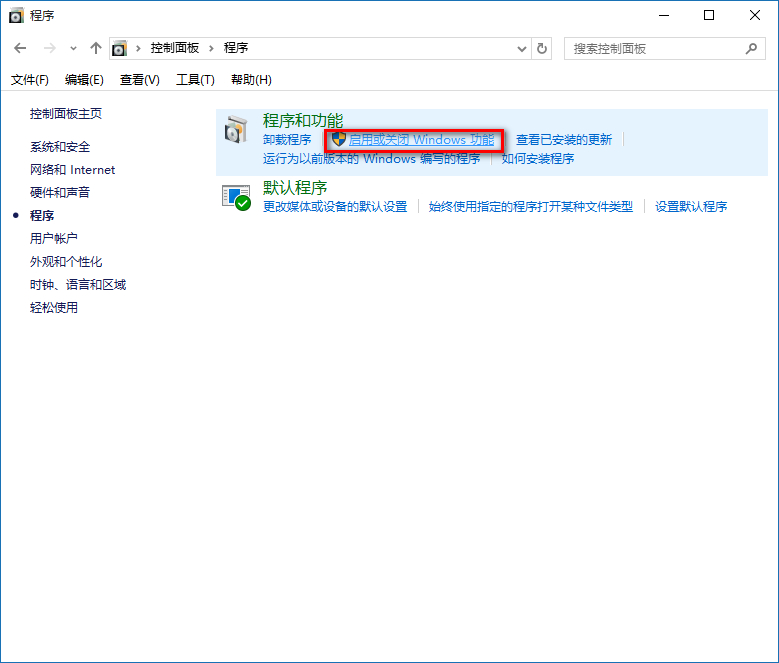Expand chevron after 控制面板 in address bar
The image size is (779, 663).
pos(211,48)
